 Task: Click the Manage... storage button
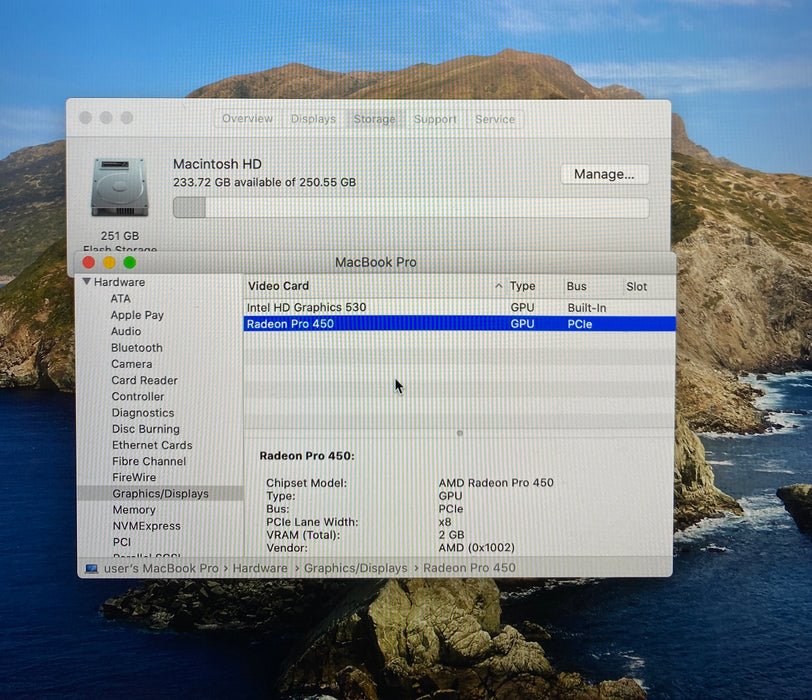604,174
